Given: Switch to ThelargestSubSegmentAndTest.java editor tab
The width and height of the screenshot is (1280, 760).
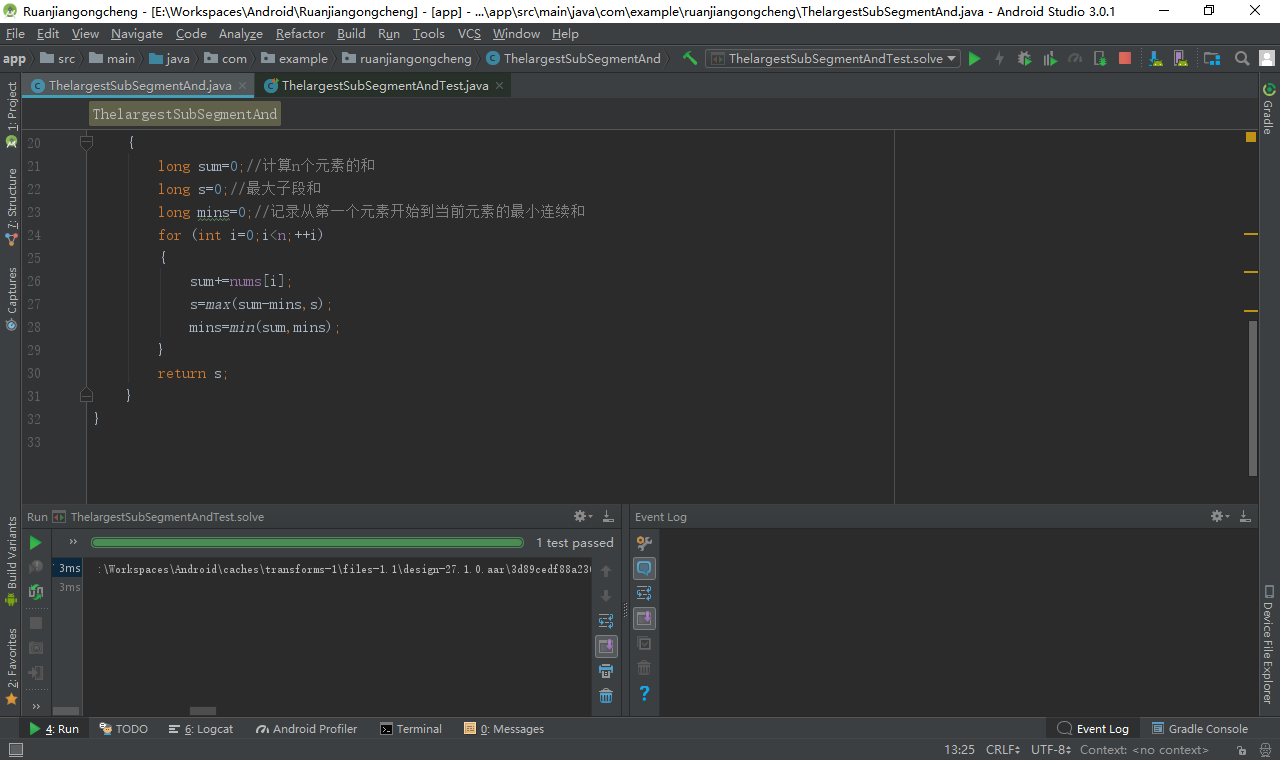Looking at the screenshot, I should tap(385, 86).
